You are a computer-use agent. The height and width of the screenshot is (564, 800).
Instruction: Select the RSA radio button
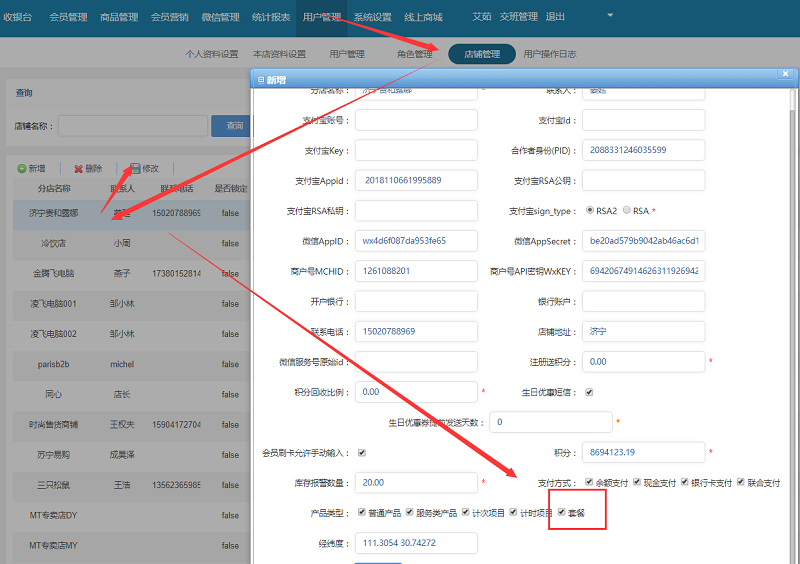point(627,211)
